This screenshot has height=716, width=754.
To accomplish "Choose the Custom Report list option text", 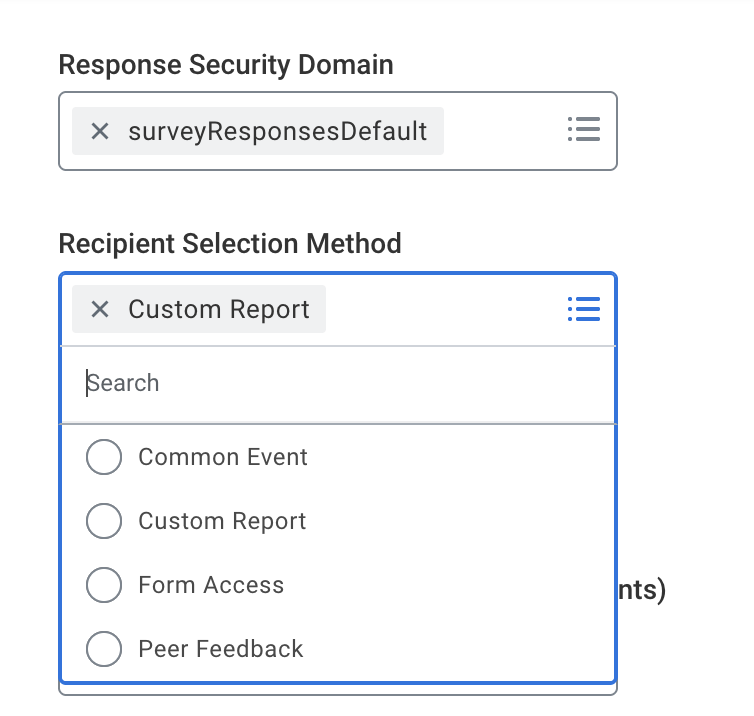I will click(x=222, y=521).
